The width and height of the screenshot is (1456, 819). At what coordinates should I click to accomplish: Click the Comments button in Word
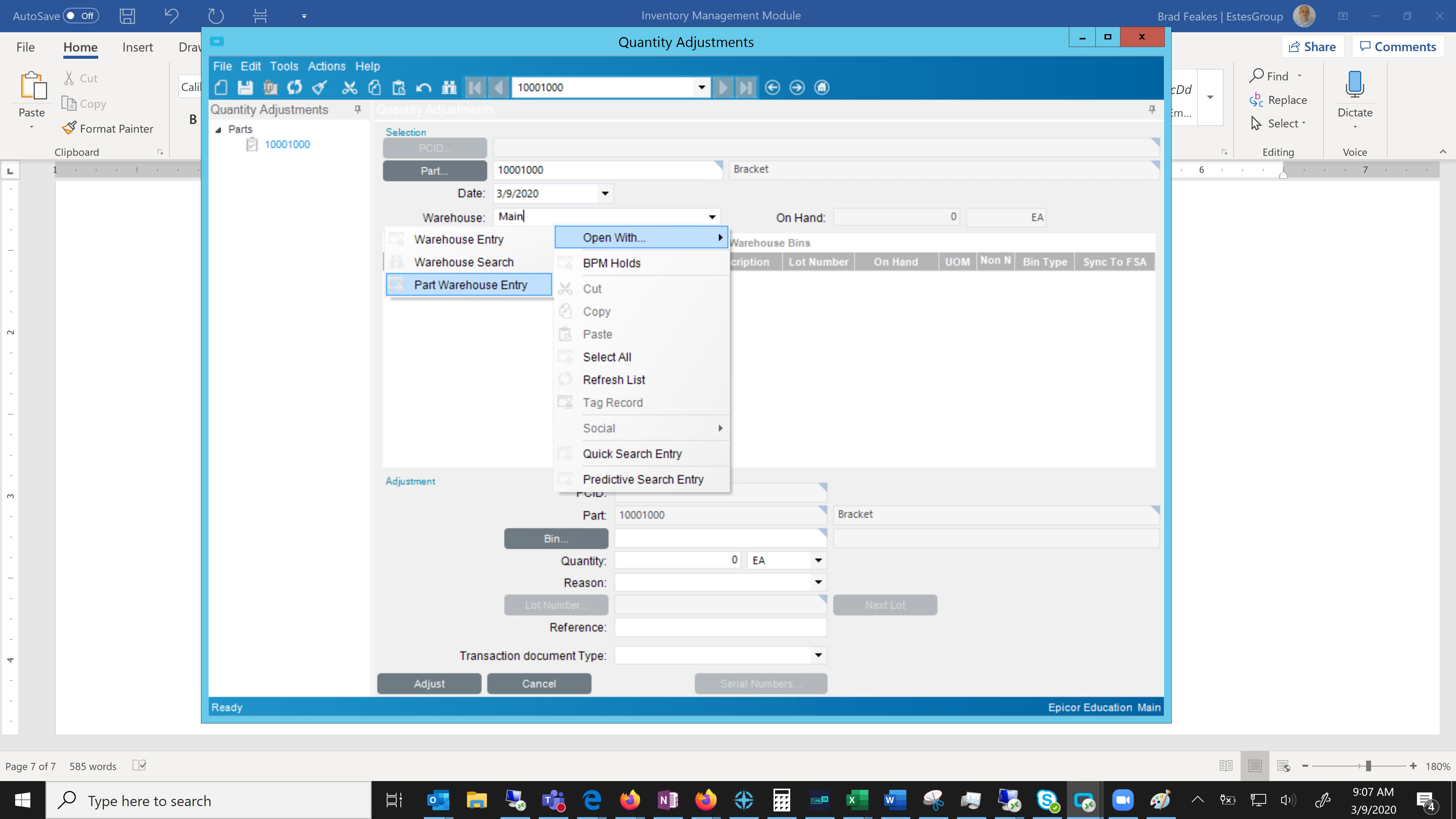[1398, 46]
